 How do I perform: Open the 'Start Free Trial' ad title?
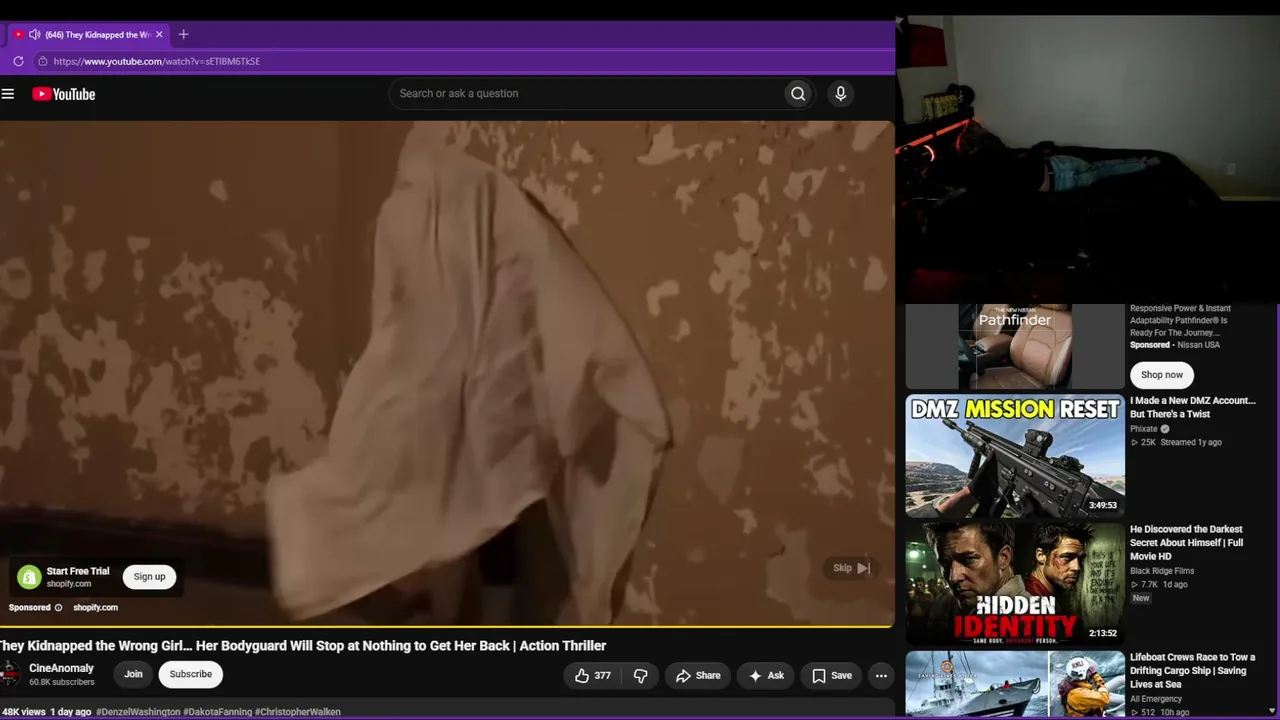coord(78,571)
